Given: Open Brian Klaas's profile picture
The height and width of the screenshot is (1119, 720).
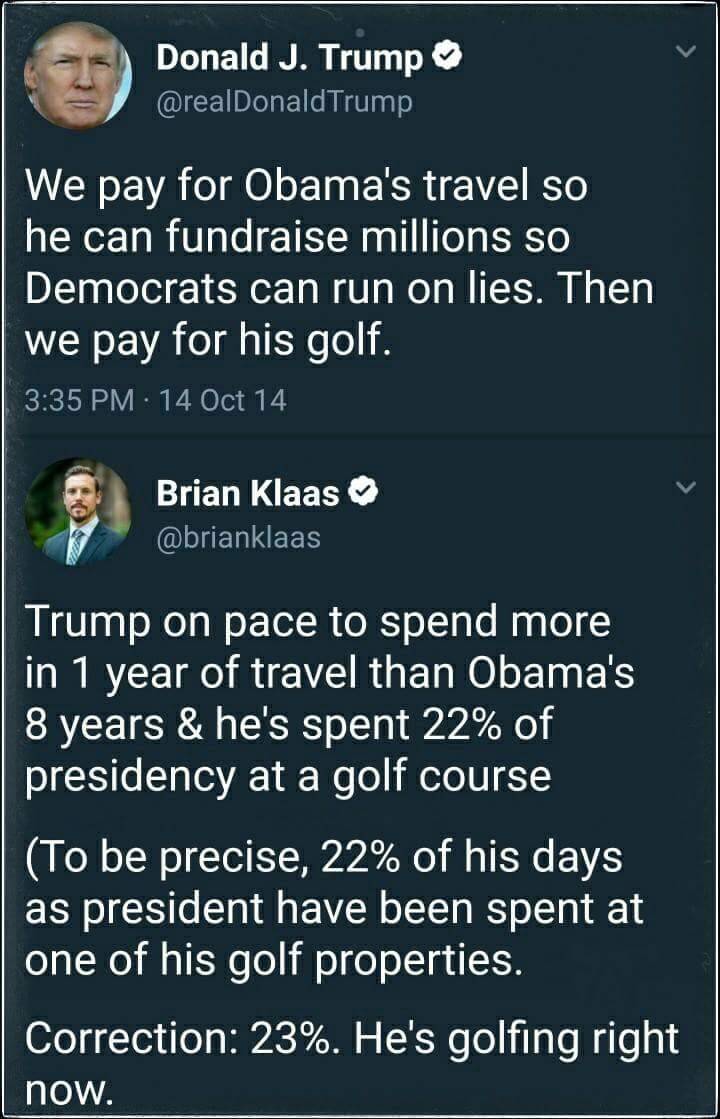Looking at the screenshot, I should [x=78, y=511].
